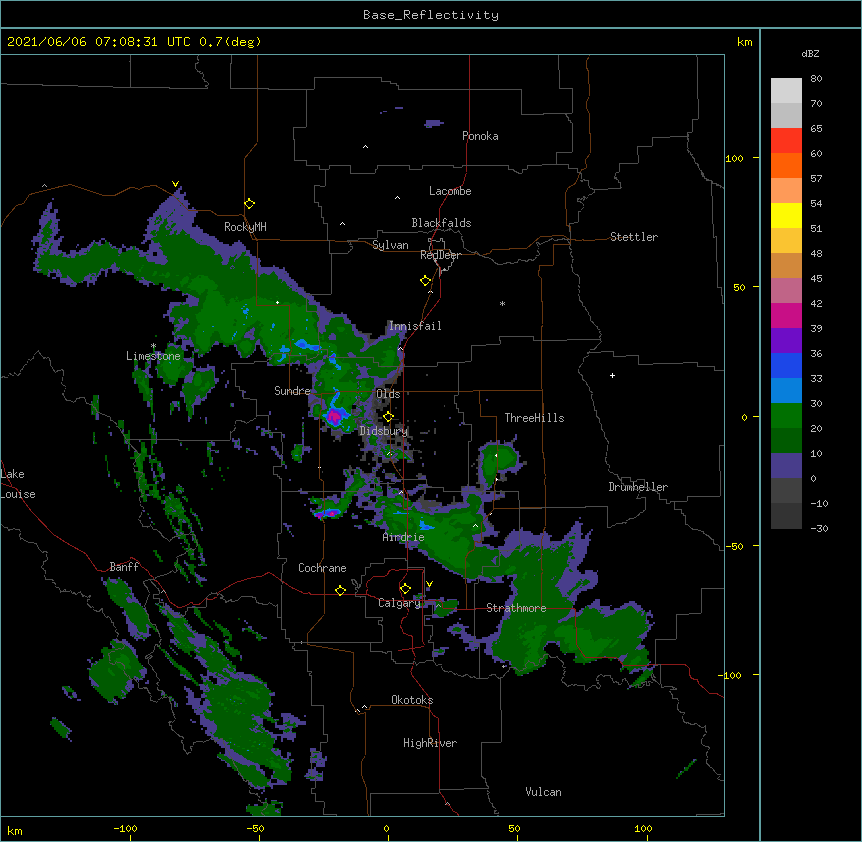Select the blue 33-36 dBZ legend swatch
This screenshot has width=862, height=842.
tap(786, 366)
